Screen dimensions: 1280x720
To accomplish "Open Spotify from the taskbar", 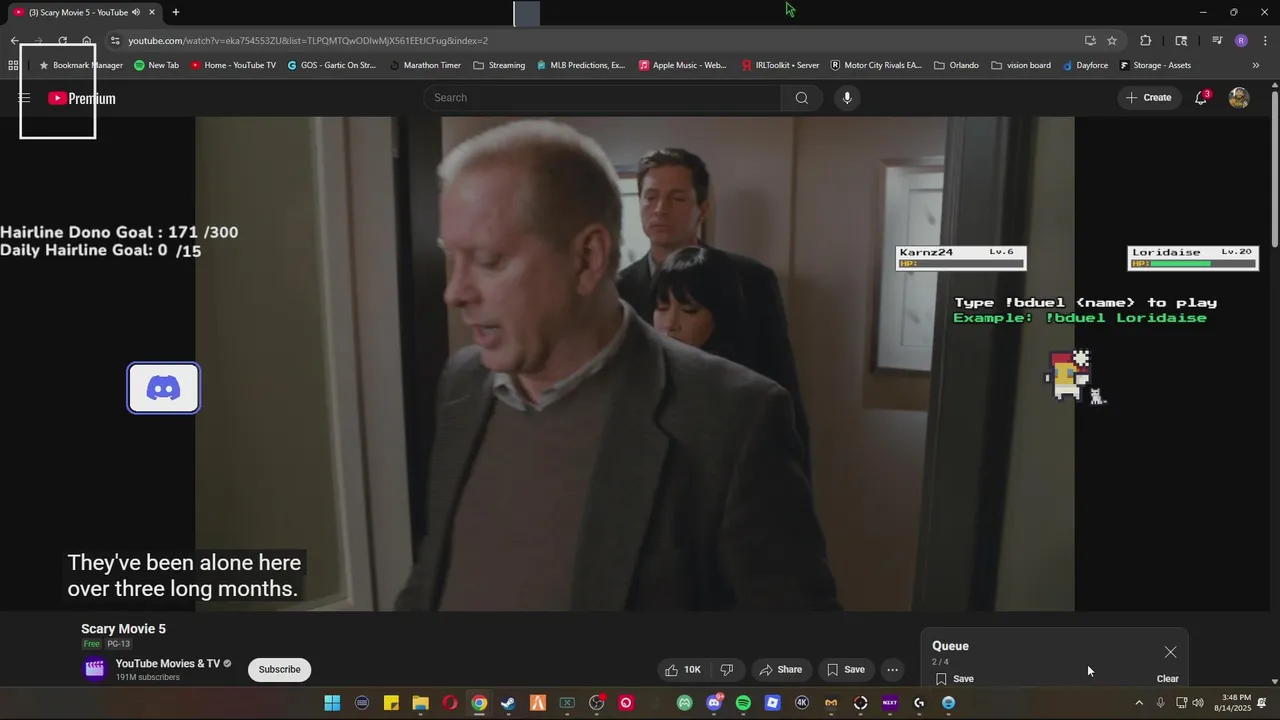I will (x=743, y=703).
